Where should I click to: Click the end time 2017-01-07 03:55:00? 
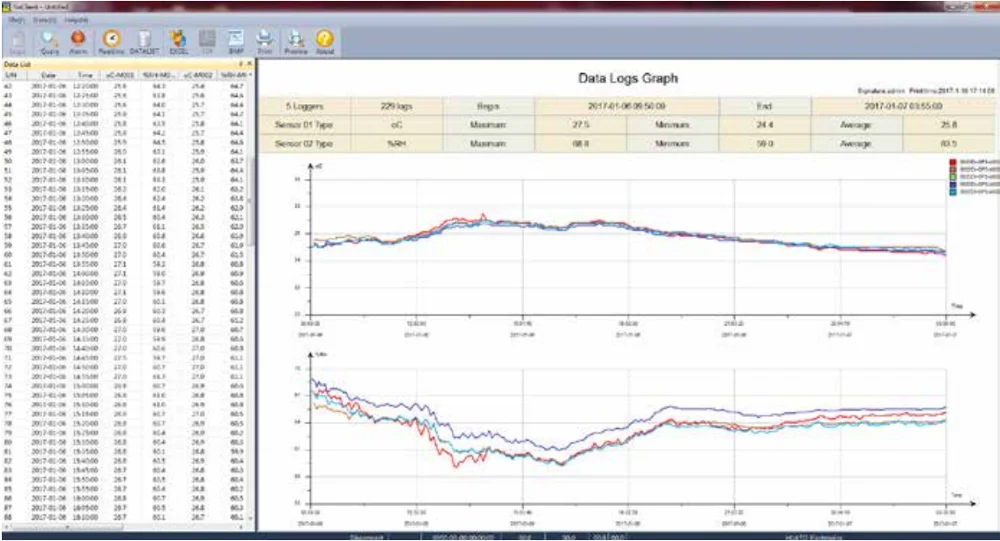tap(904, 106)
